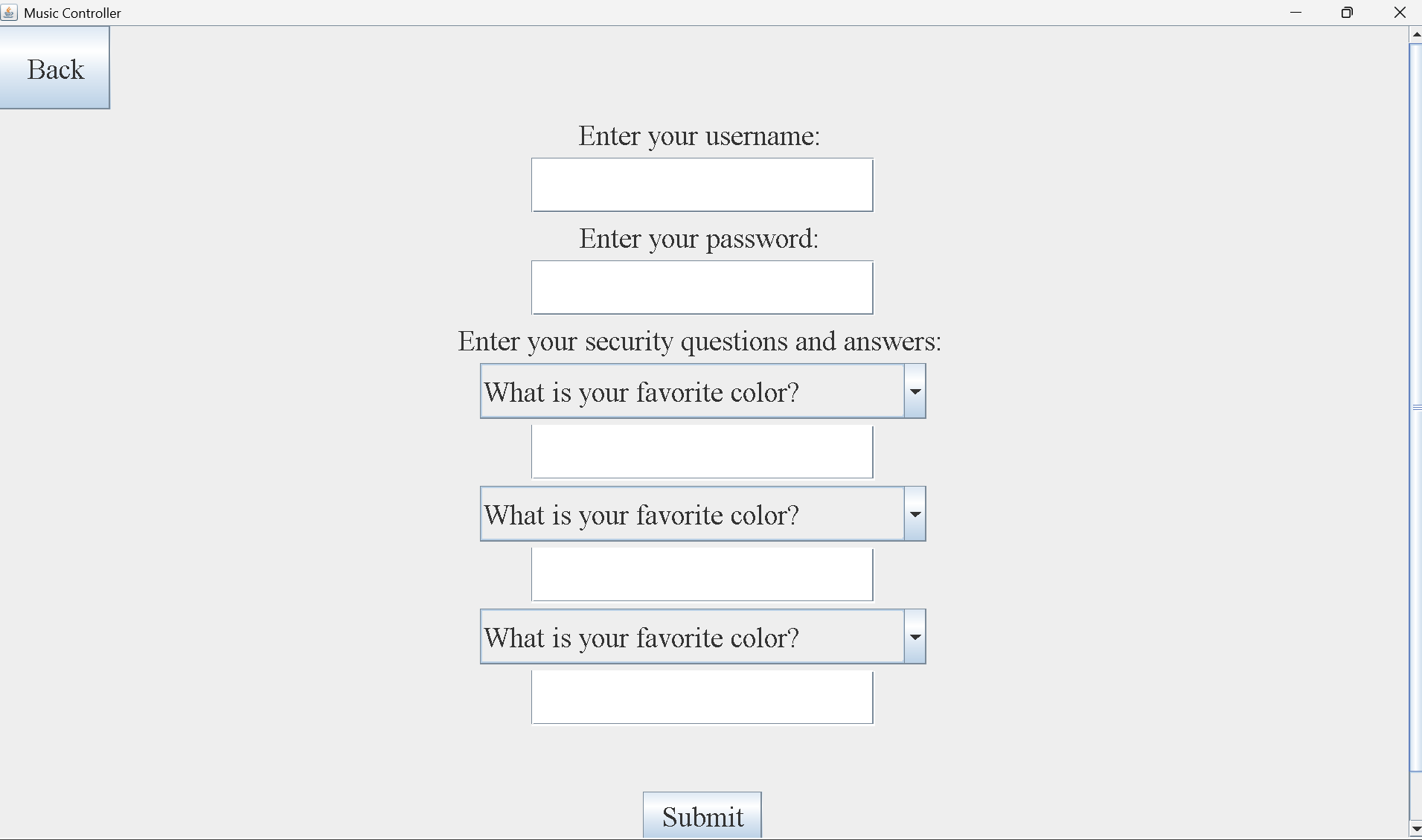Image resolution: width=1422 pixels, height=840 pixels.
Task: Click the first security answer field
Action: pyautogui.click(x=702, y=451)
